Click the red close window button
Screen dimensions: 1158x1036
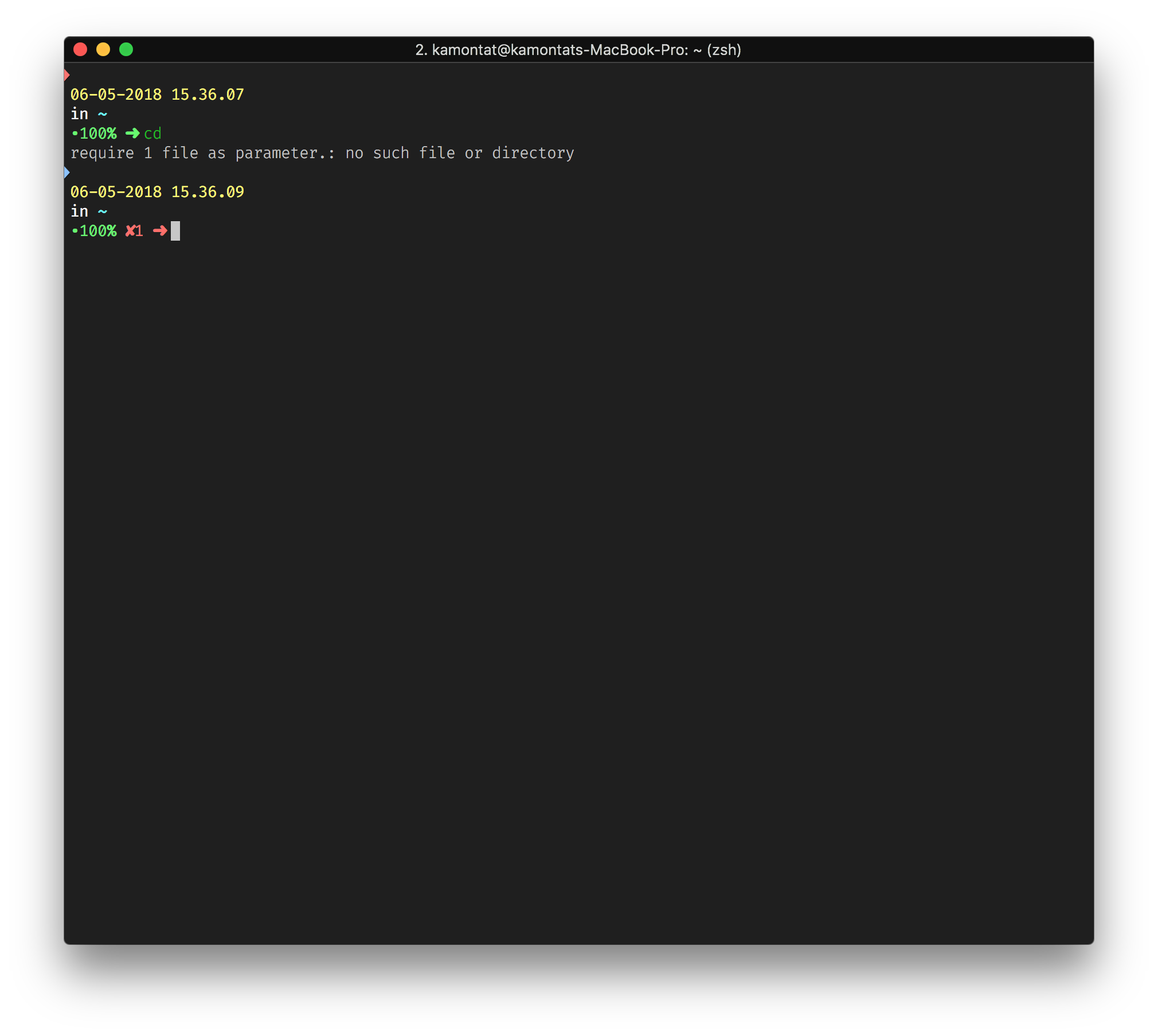80,50
